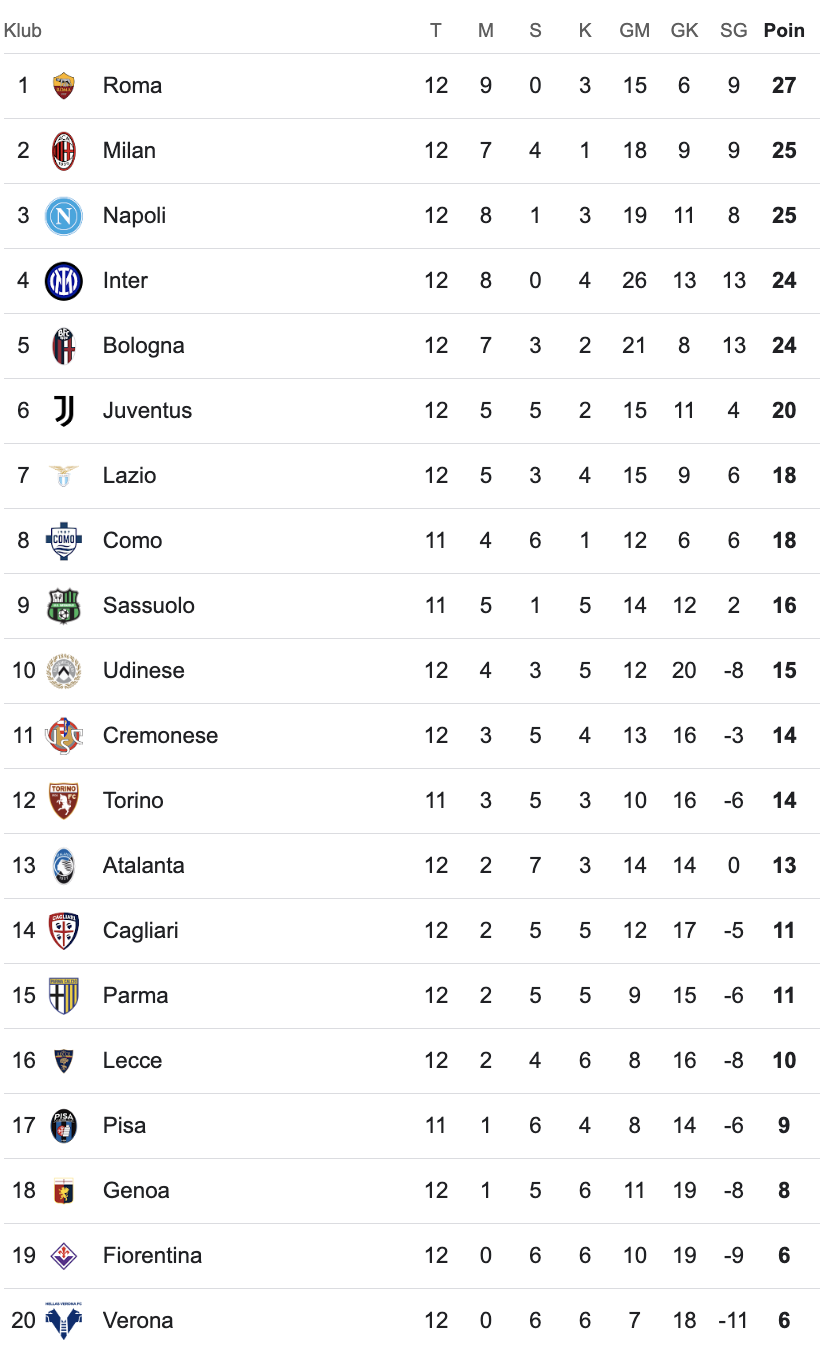Click the Poin column header
The height and width of the screenshot is (1348, 820).
[784, 31]
